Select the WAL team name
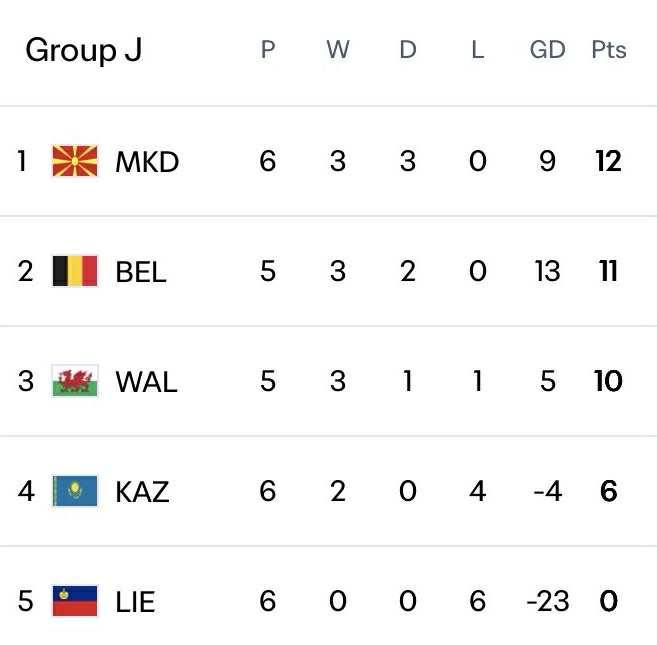Viewport: 657px width, 645px height. [146, 381]
